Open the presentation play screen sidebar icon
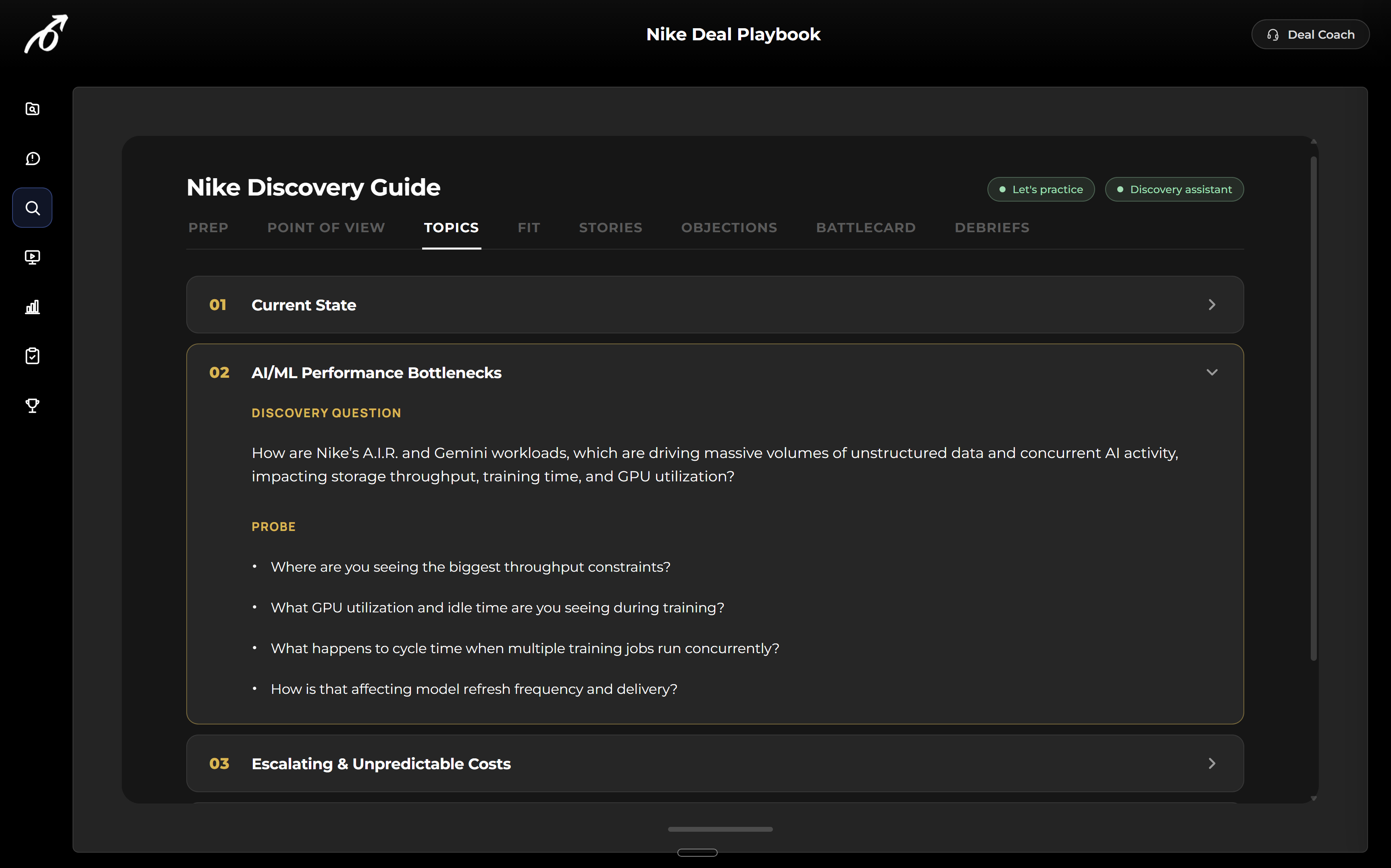 pyautogui.click(x=33, y=257)
